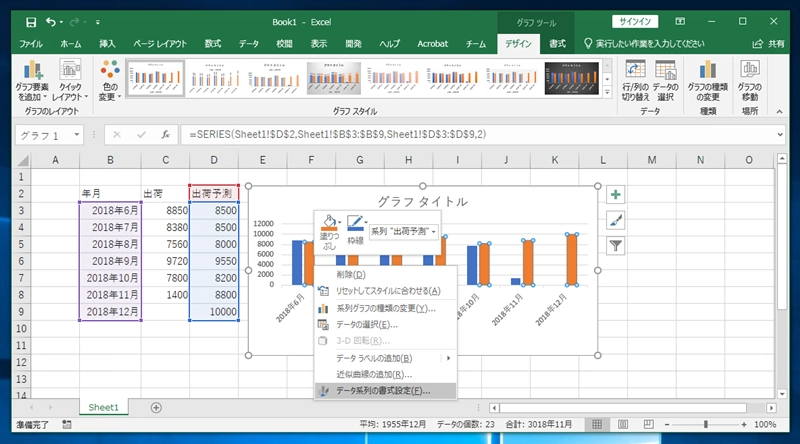Expand the formula bar dropdown arrow
The width and height of the screenshot is (800, 444).
[780, 135]
